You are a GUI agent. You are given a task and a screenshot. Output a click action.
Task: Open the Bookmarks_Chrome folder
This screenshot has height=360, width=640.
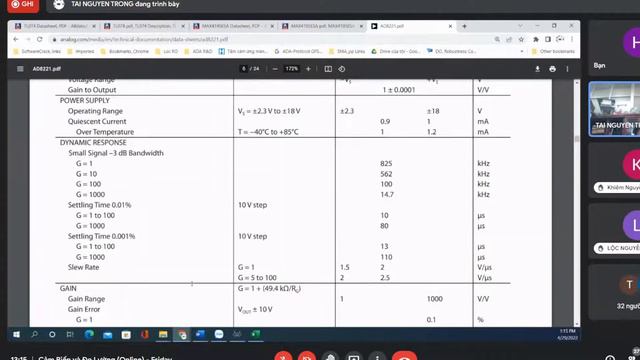coord(125,51)
